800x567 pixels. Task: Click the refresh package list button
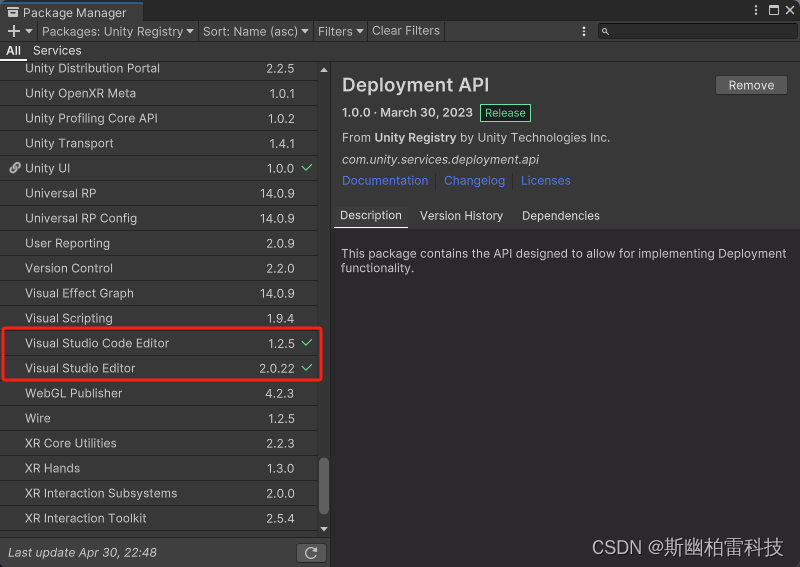tap(311, 553)
